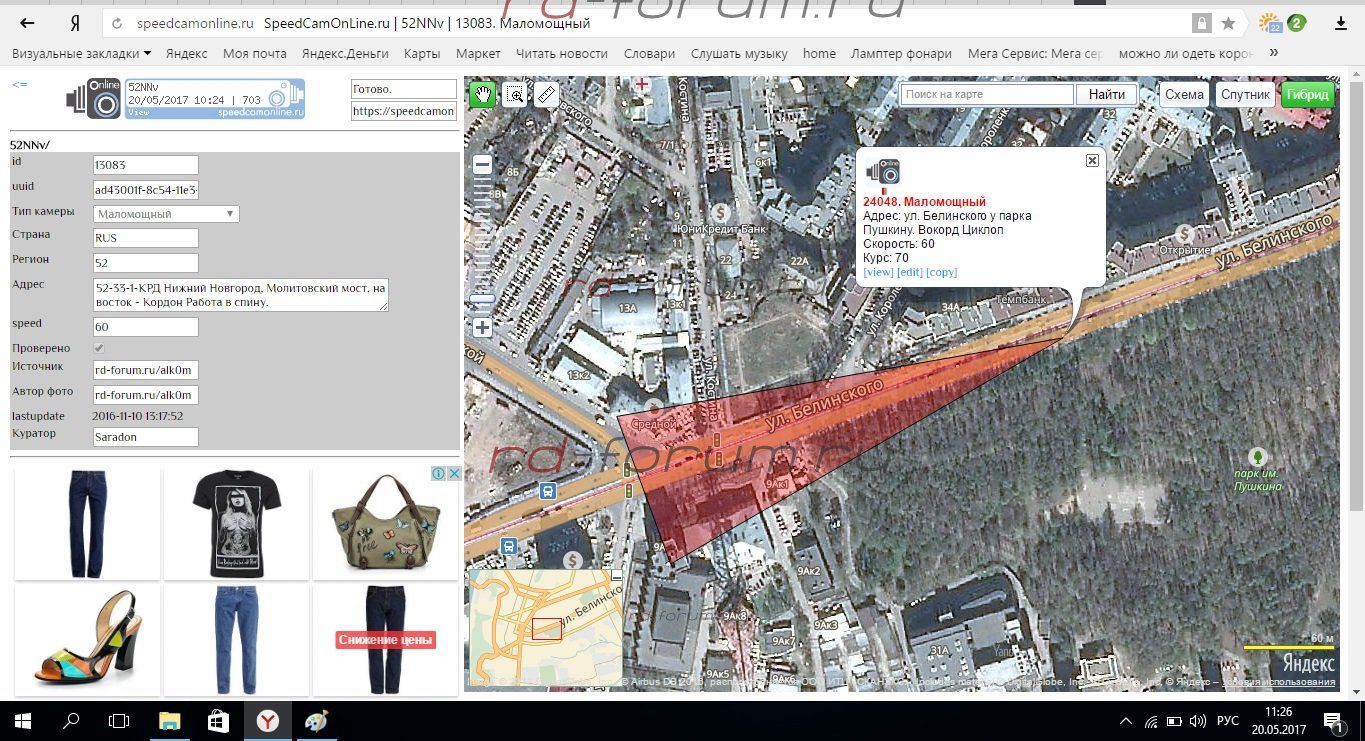Open Paint from the Windows taskbar
Viewport: 1365px width, 741px height.
(x=315, y=720)
